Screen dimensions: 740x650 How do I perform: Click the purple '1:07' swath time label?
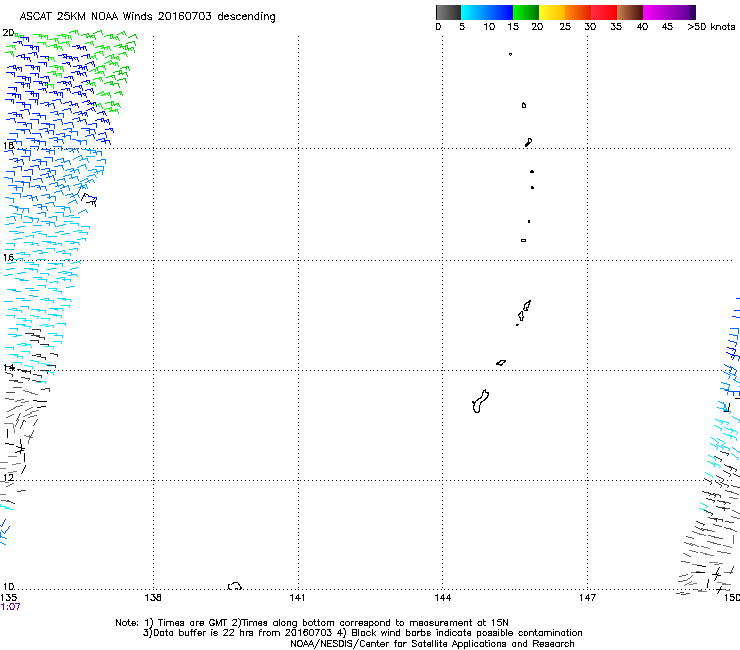(x=10, y=607)
